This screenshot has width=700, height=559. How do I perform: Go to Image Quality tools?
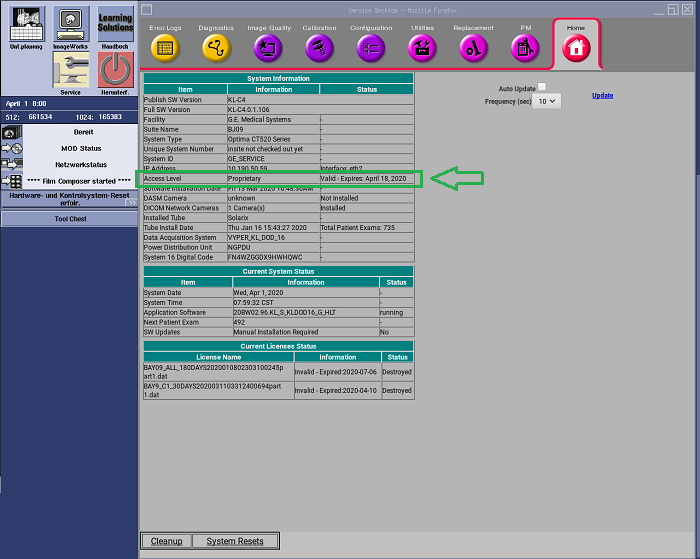click(267, 46)
